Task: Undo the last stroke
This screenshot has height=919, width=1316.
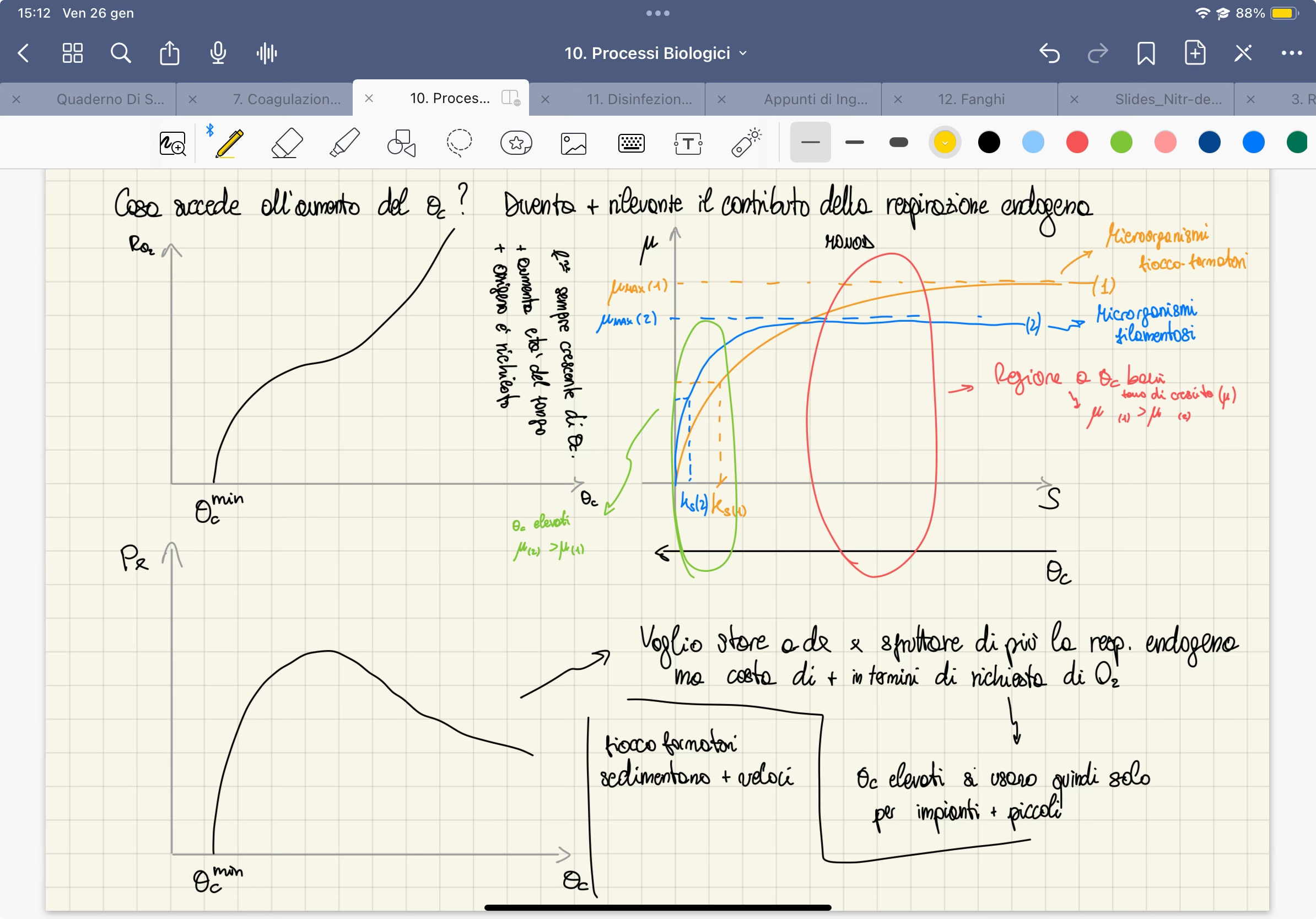Action: [1049, 53]
